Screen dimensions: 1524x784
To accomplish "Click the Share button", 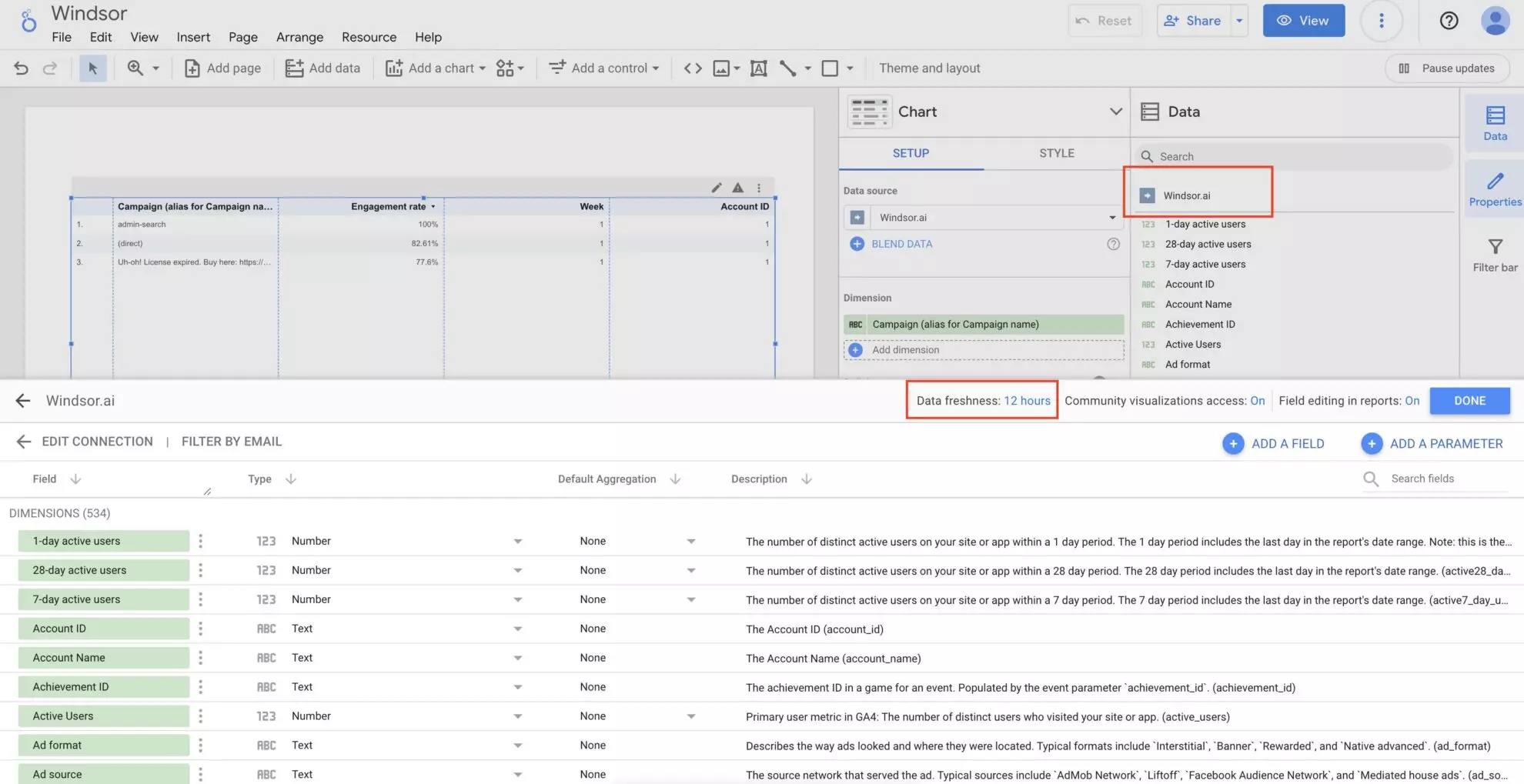I will (x=1192, y=21).
